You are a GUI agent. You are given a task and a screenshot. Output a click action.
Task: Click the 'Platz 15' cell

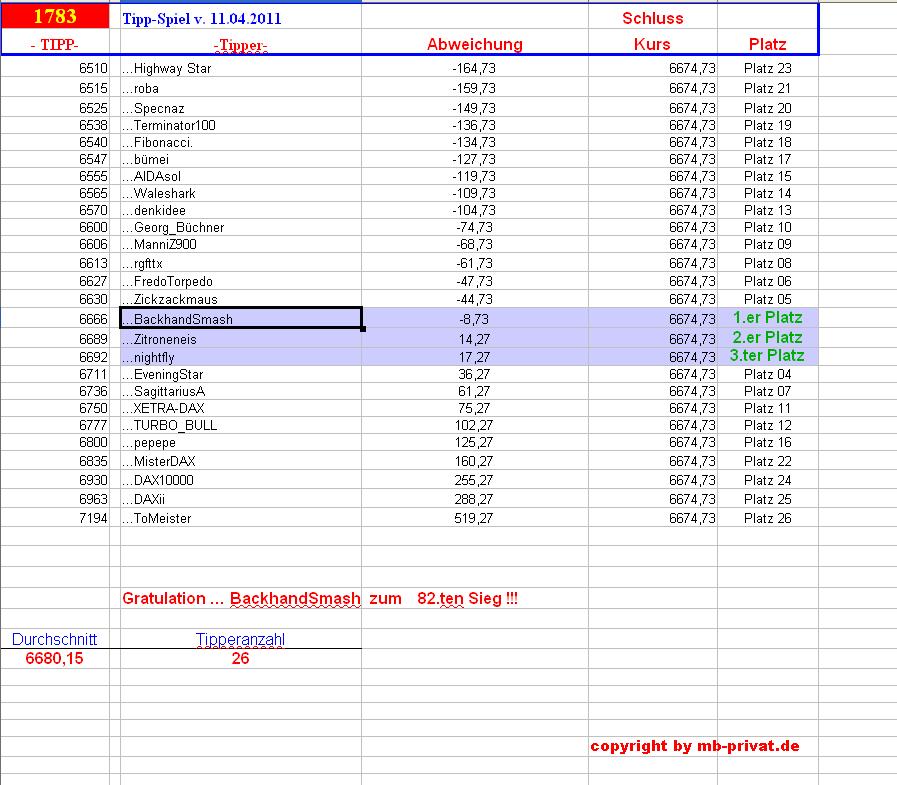(x=768, y=177)
